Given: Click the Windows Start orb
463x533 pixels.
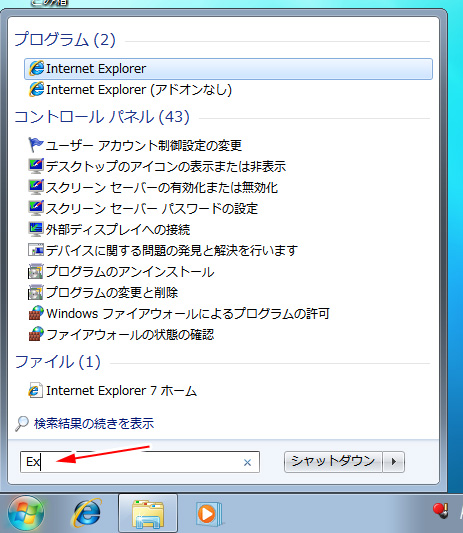Looking at the screenshot, I should 25,513.
